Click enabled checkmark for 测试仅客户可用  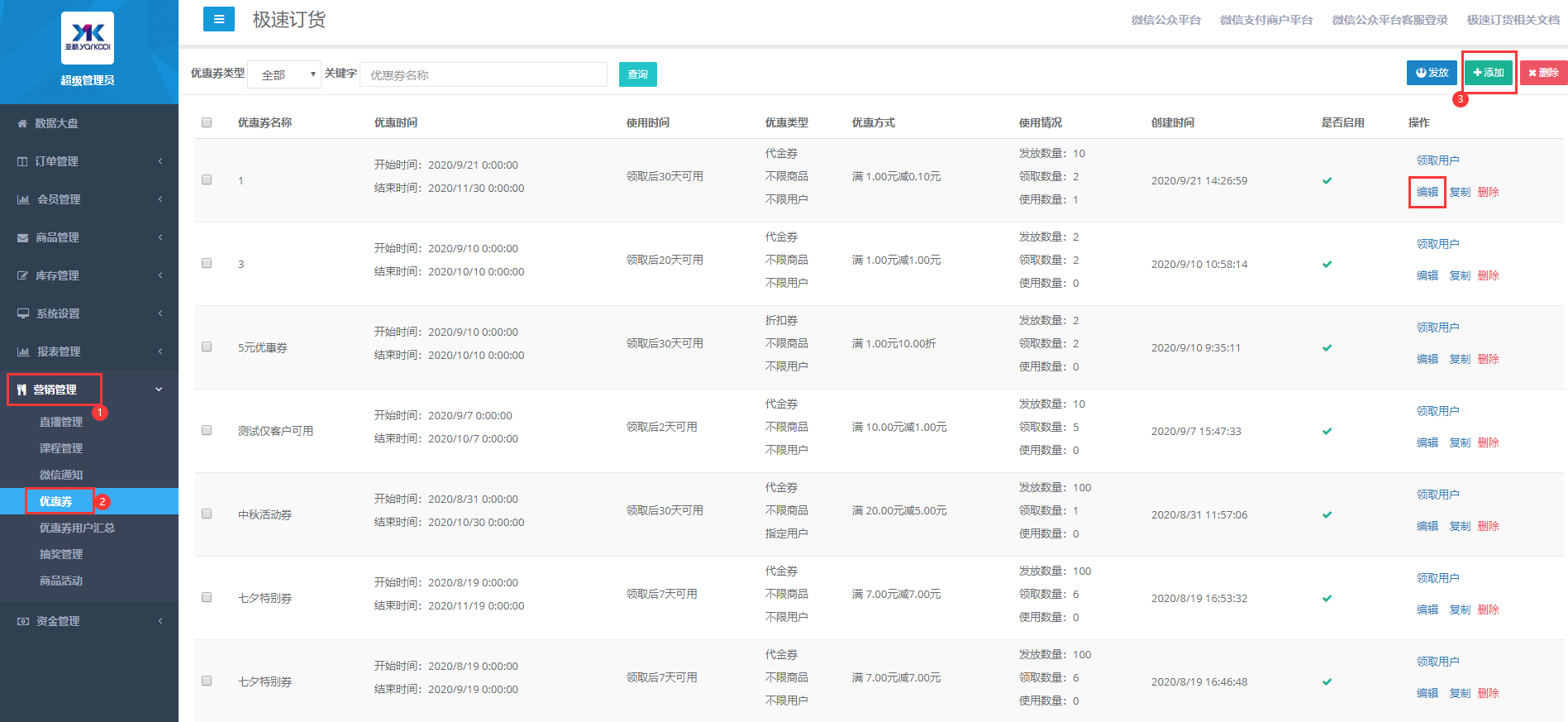click(1327, 431)
